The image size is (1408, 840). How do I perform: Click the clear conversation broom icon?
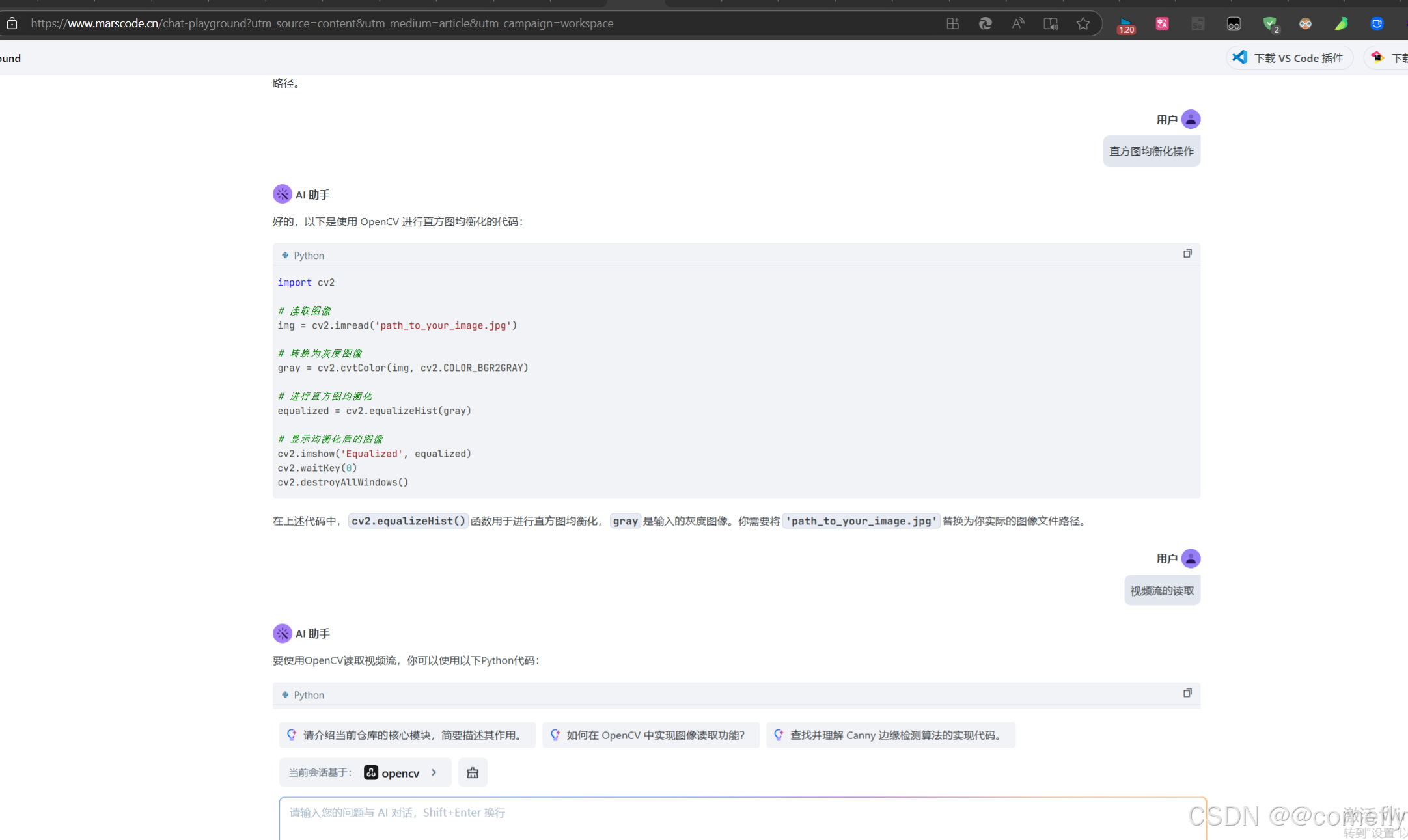pyautogui.click(x=473, y=772)
